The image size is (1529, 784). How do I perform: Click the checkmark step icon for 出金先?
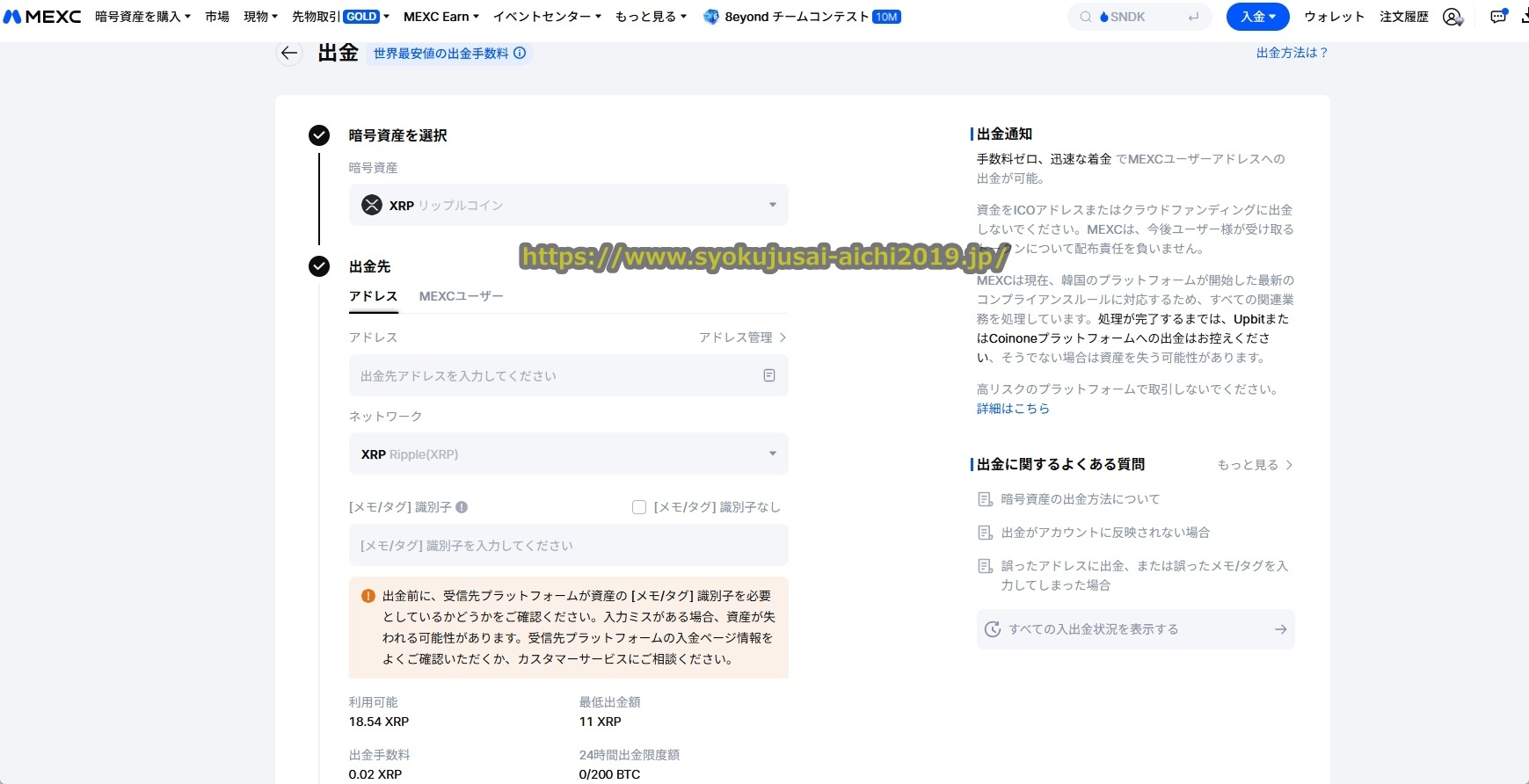coord(319,266)
